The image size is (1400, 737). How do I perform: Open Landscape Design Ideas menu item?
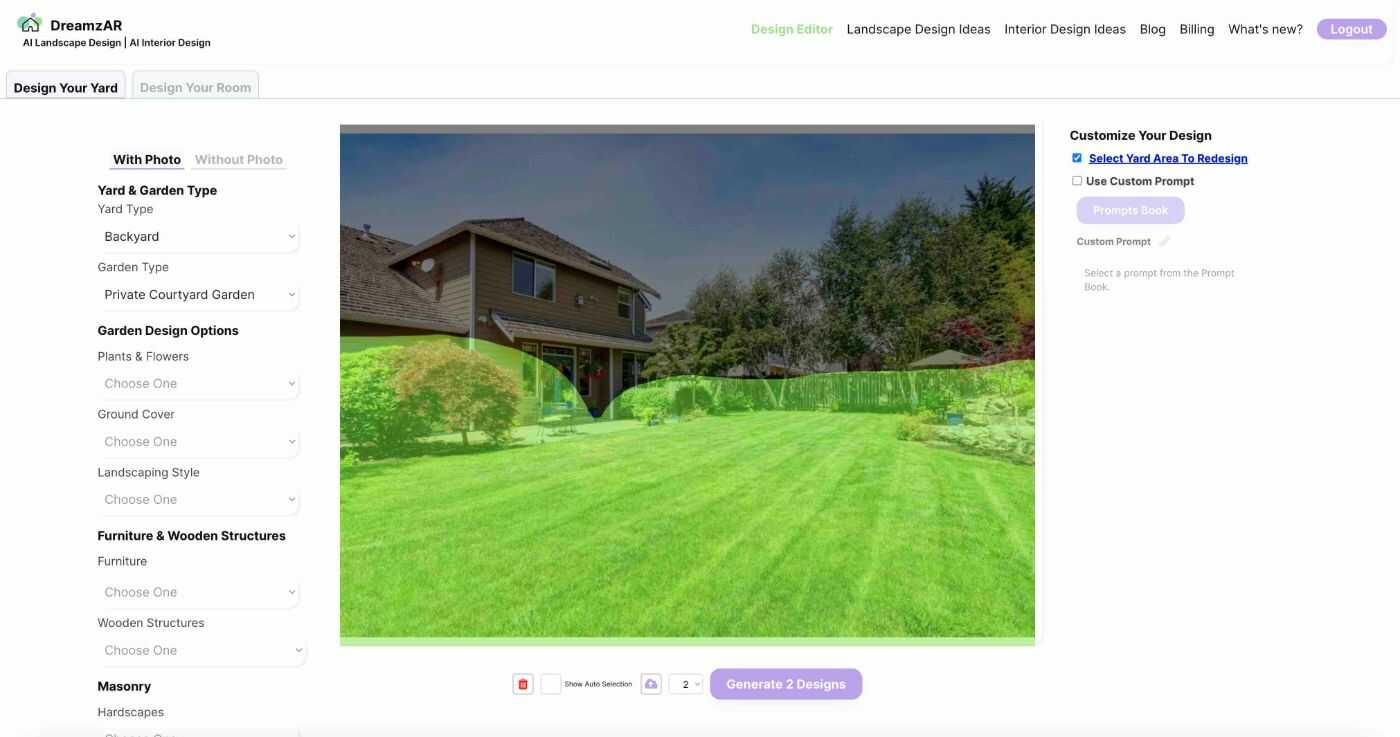(x=918, y=29)
